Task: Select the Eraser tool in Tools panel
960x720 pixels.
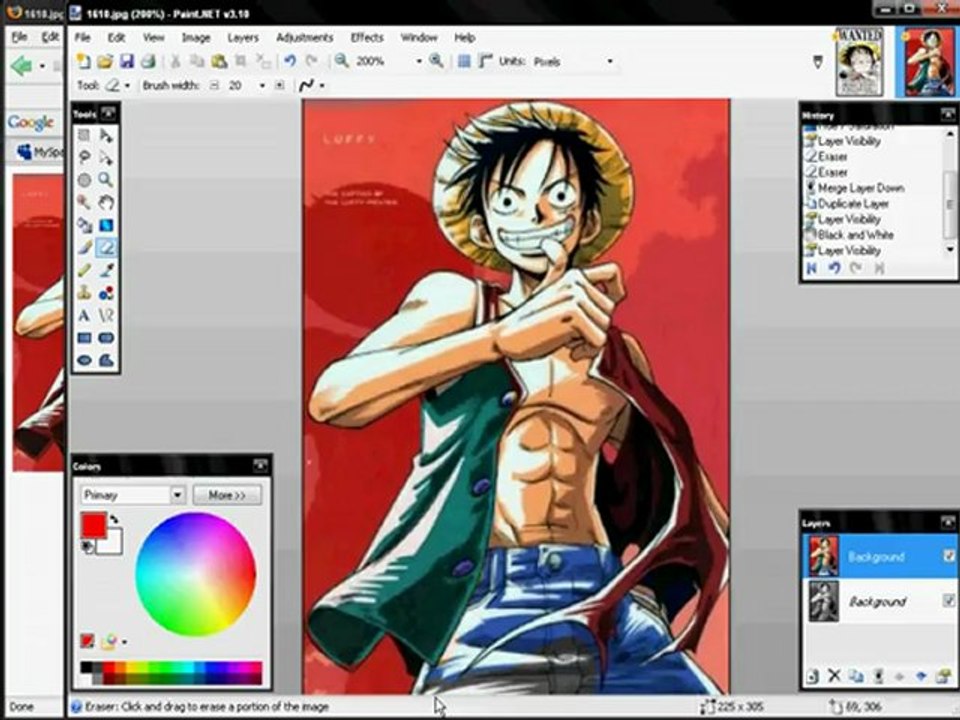Action: (x=106, y=248)
